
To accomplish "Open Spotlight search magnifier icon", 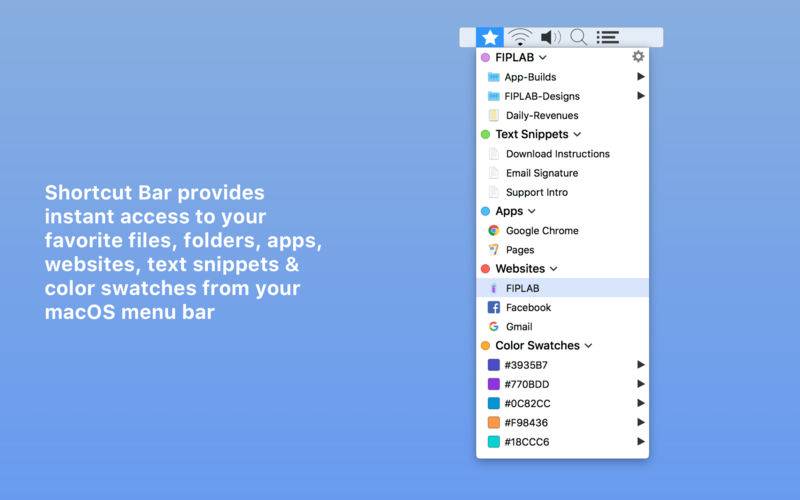I will 578,37.
